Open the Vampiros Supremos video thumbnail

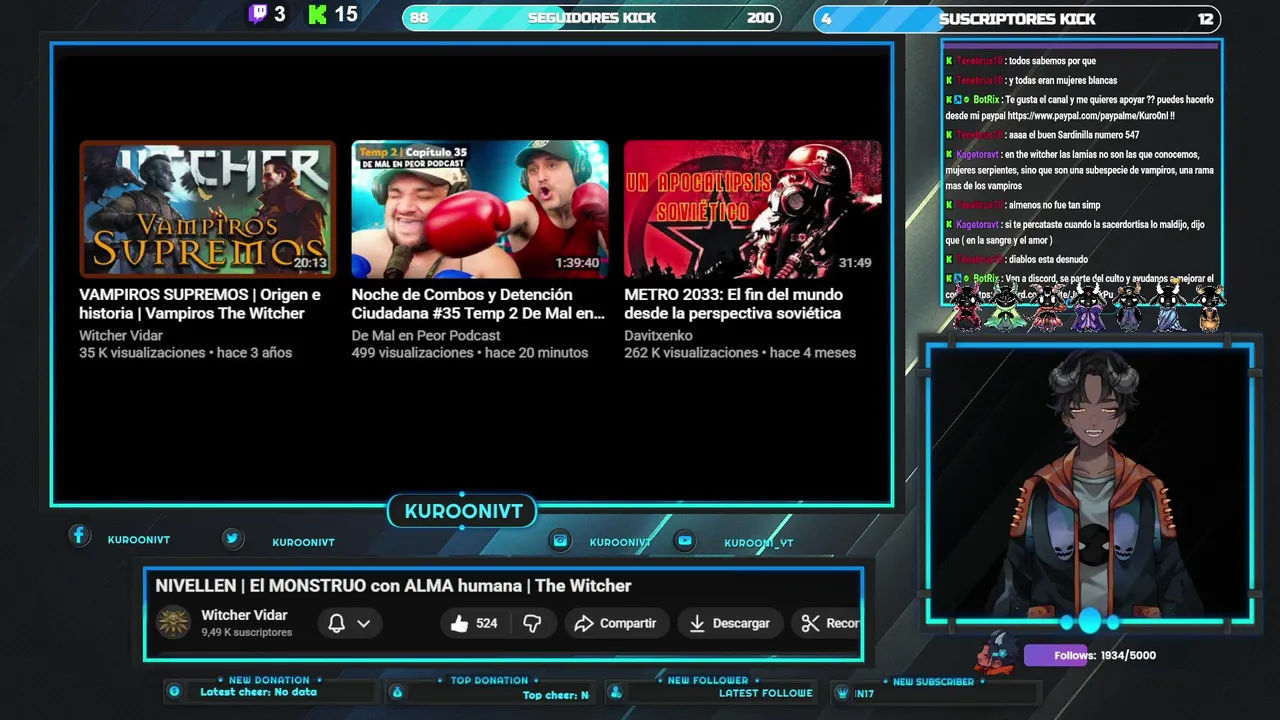tap(208, 209)
